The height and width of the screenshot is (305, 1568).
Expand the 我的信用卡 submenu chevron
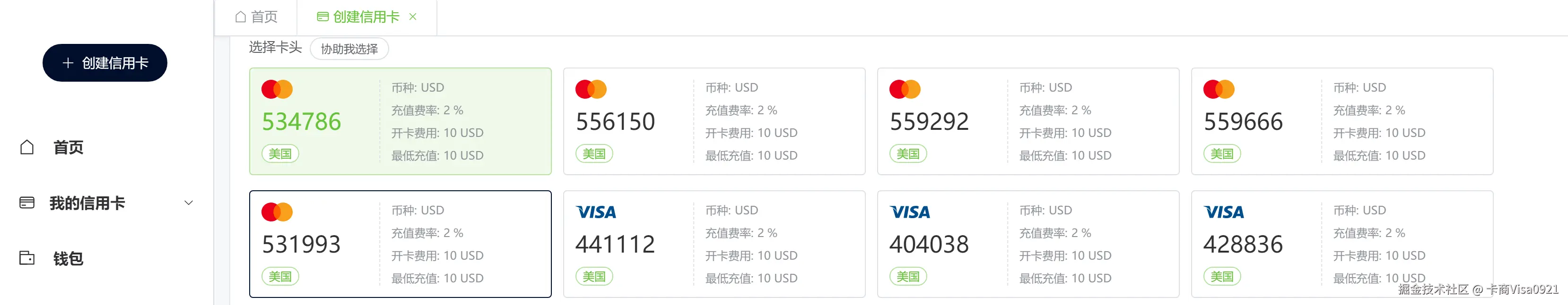(x=189, y=203)
